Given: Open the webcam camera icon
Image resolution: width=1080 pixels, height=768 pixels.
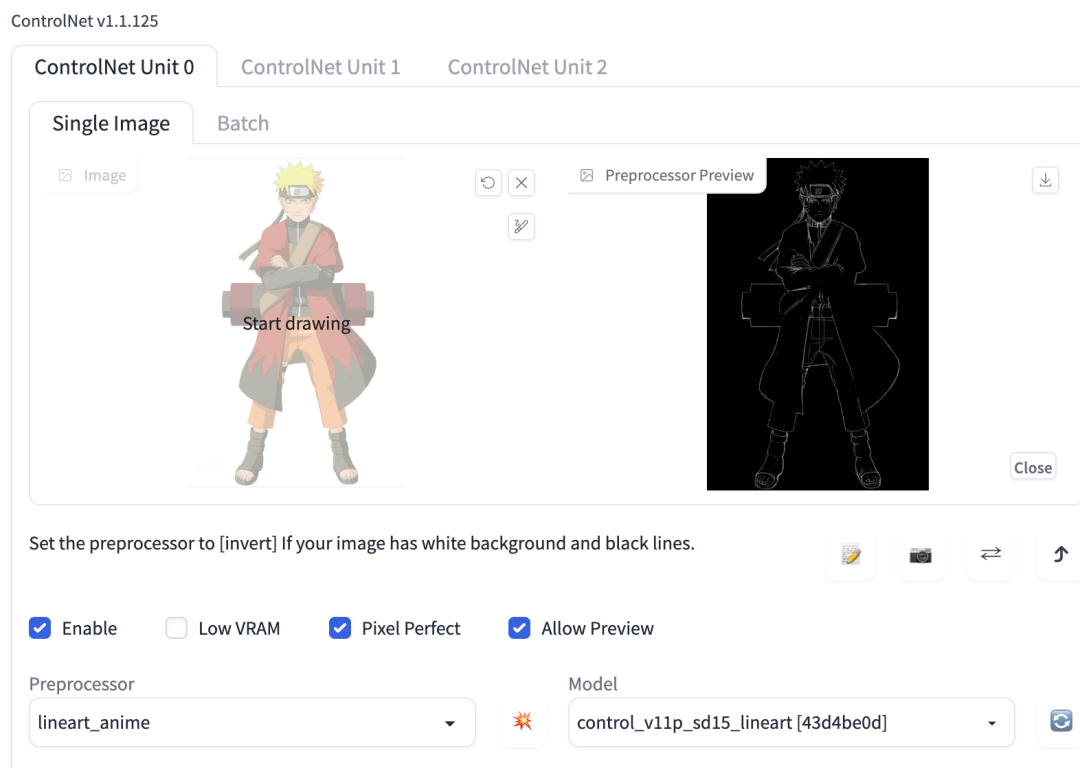Looking at the screenshot, I should click(920, 554).
